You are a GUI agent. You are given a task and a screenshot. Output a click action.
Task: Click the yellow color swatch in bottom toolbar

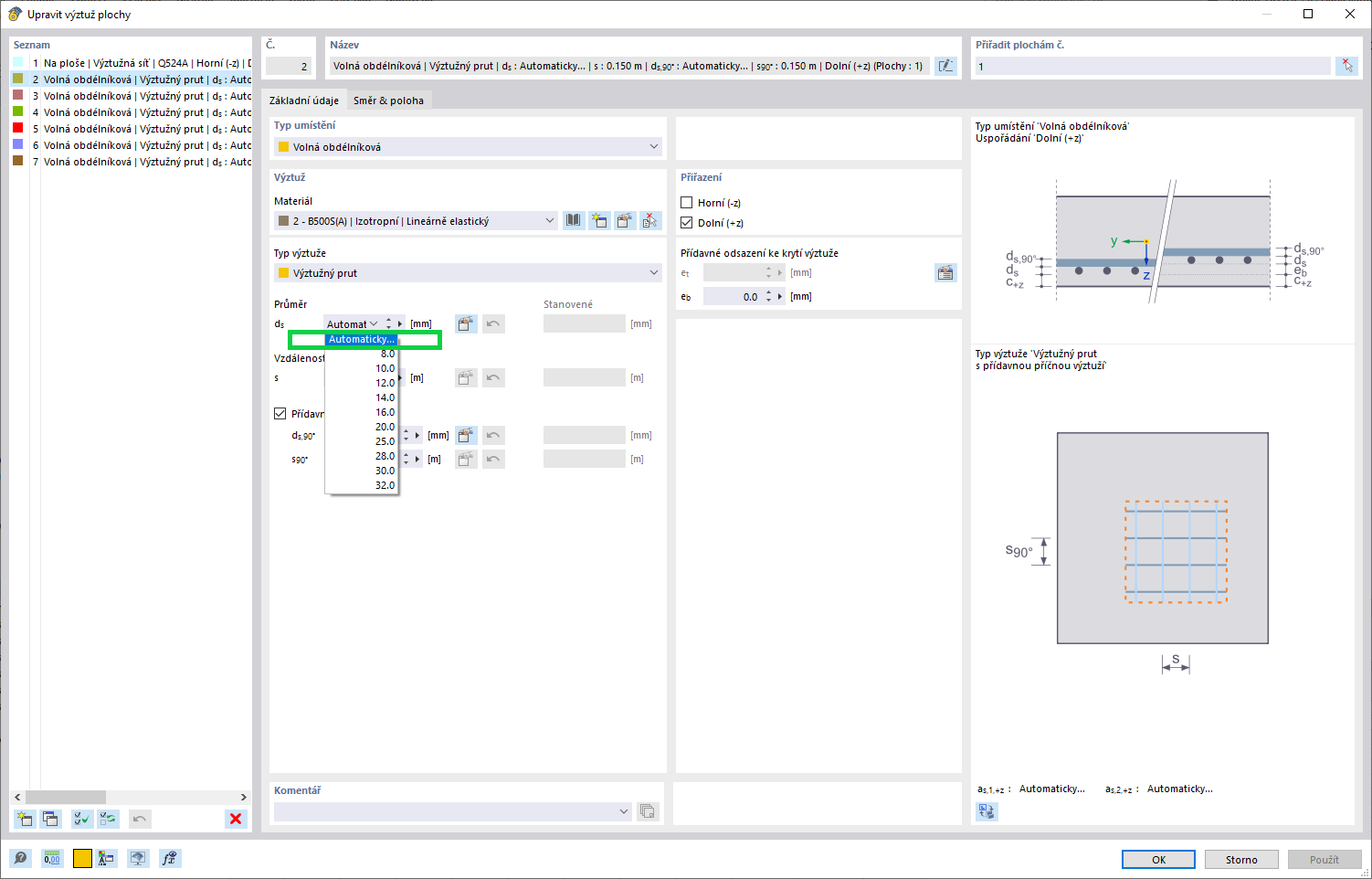[x=82, y=859]
